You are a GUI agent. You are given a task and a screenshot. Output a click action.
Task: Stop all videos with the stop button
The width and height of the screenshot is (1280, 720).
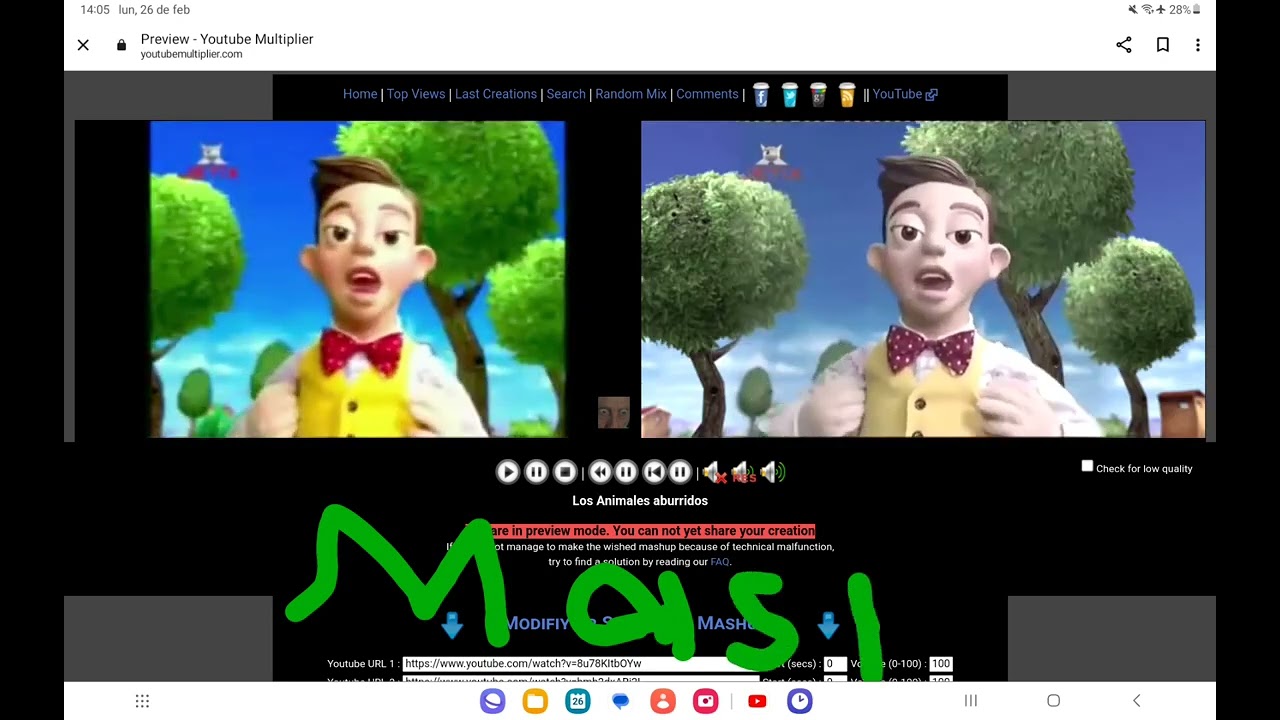[565, 472]
